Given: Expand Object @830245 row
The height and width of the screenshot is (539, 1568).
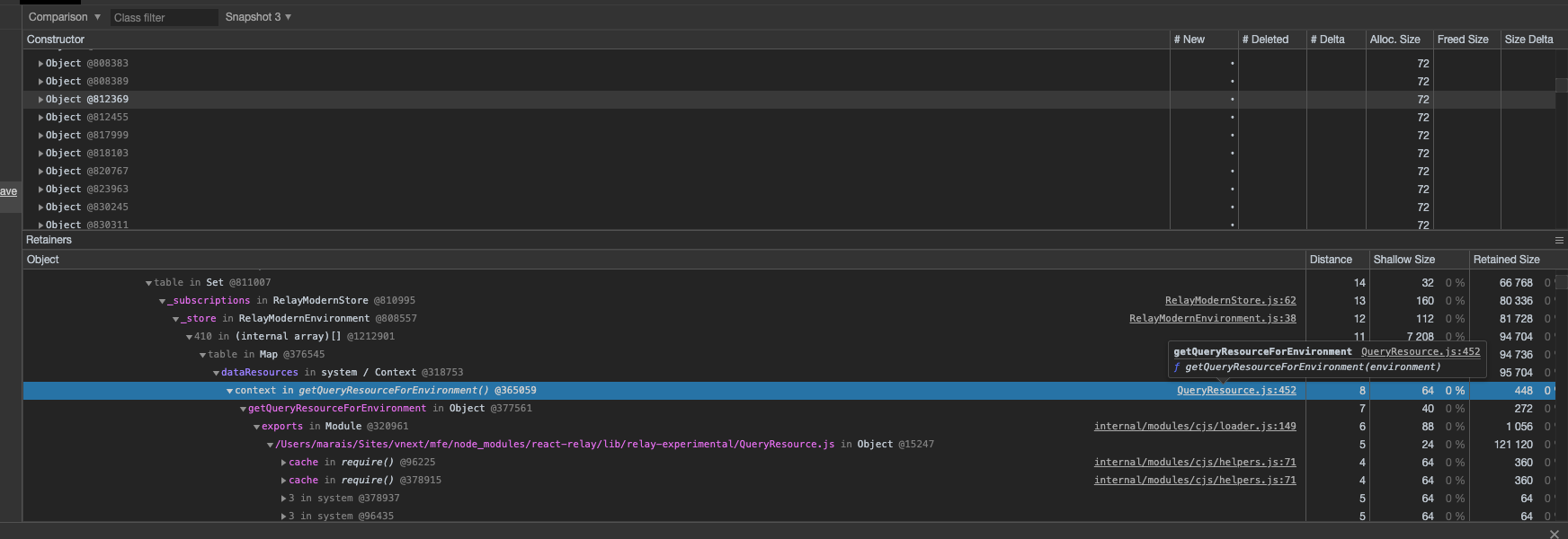Looking at the screenshot, I should (40, 208).
